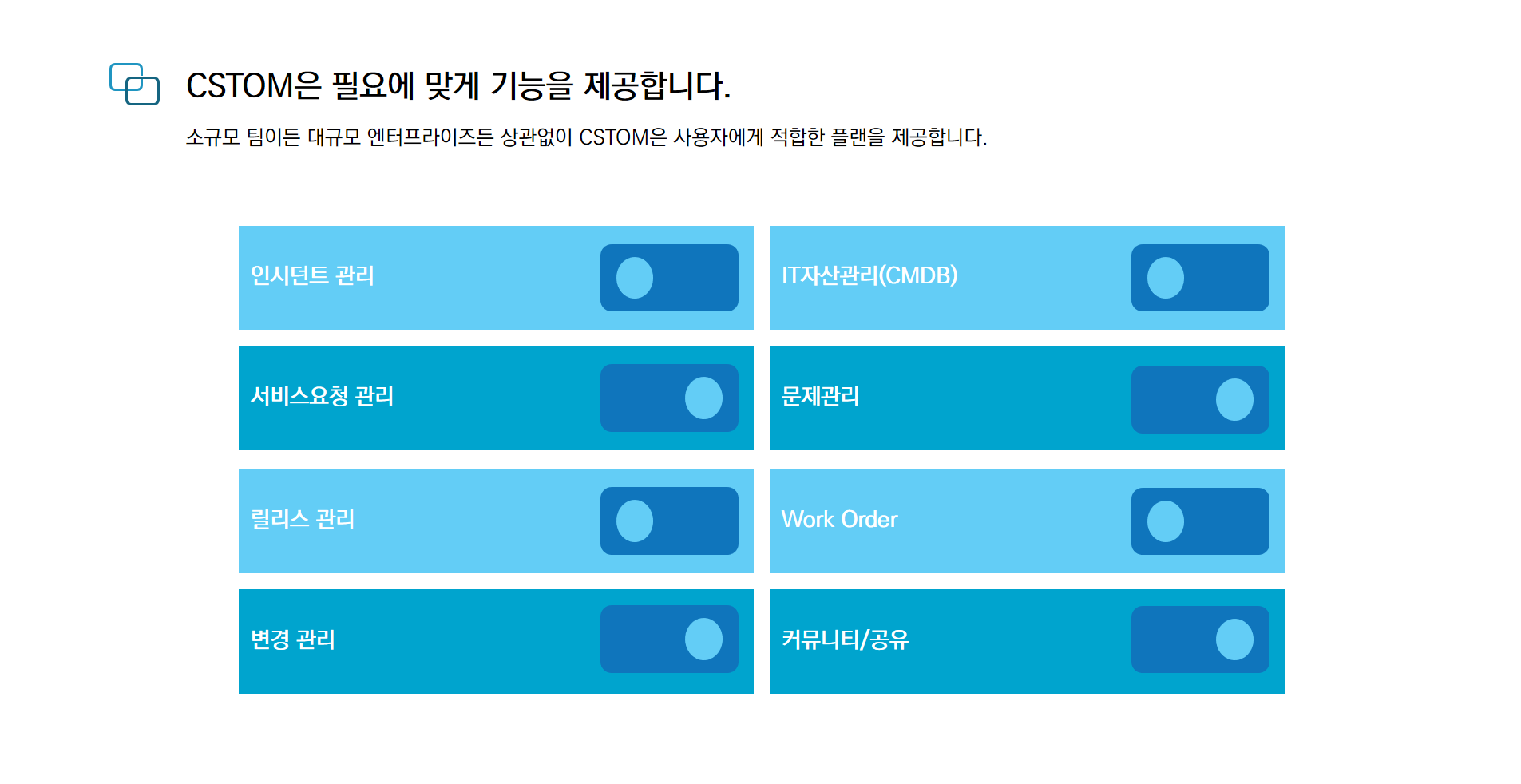This screenshot has width=1521, height=784.
Task: Enable the 인시던트 관리 toggle
Action: 669,278
